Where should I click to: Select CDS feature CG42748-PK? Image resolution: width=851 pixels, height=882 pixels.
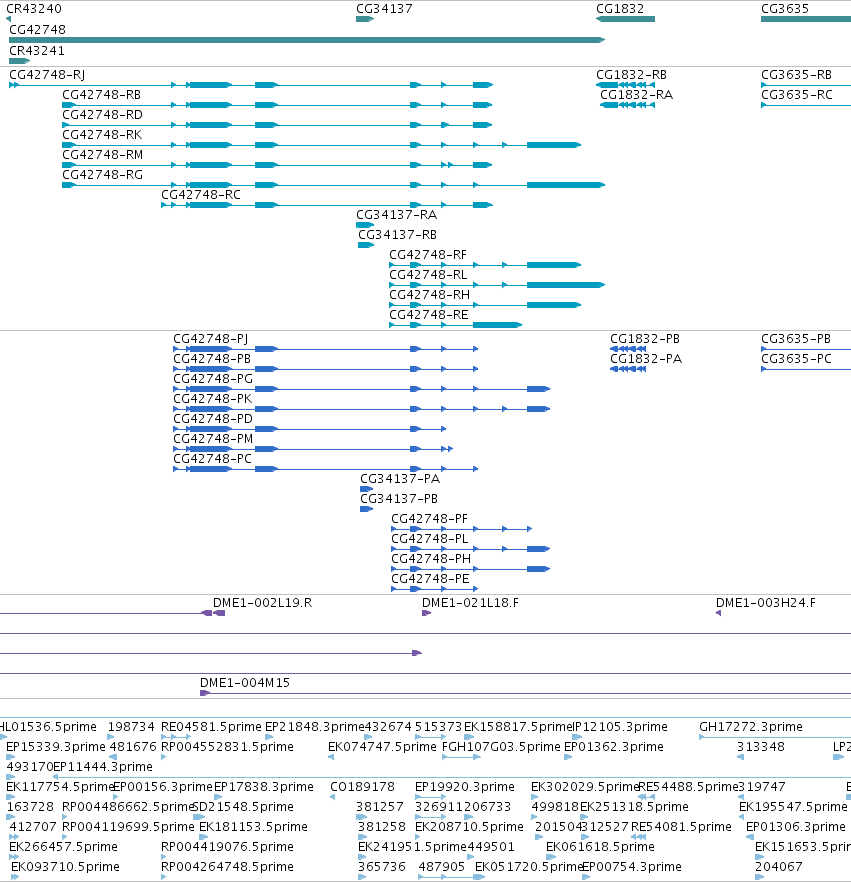coord(362,409)
